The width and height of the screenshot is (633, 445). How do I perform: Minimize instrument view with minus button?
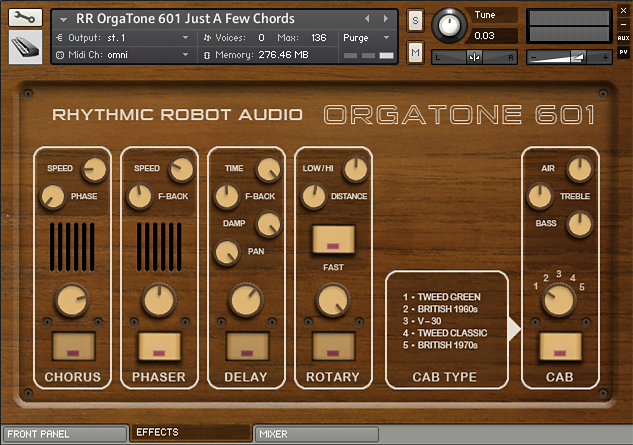click(623, 25)
